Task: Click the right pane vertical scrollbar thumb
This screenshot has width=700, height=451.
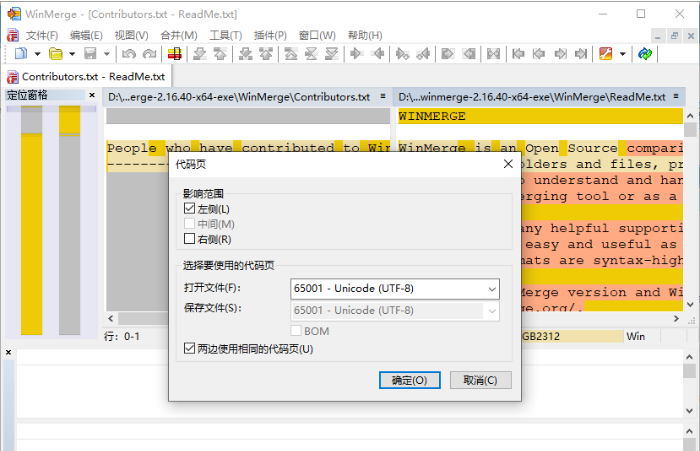Action: point(690,130)
